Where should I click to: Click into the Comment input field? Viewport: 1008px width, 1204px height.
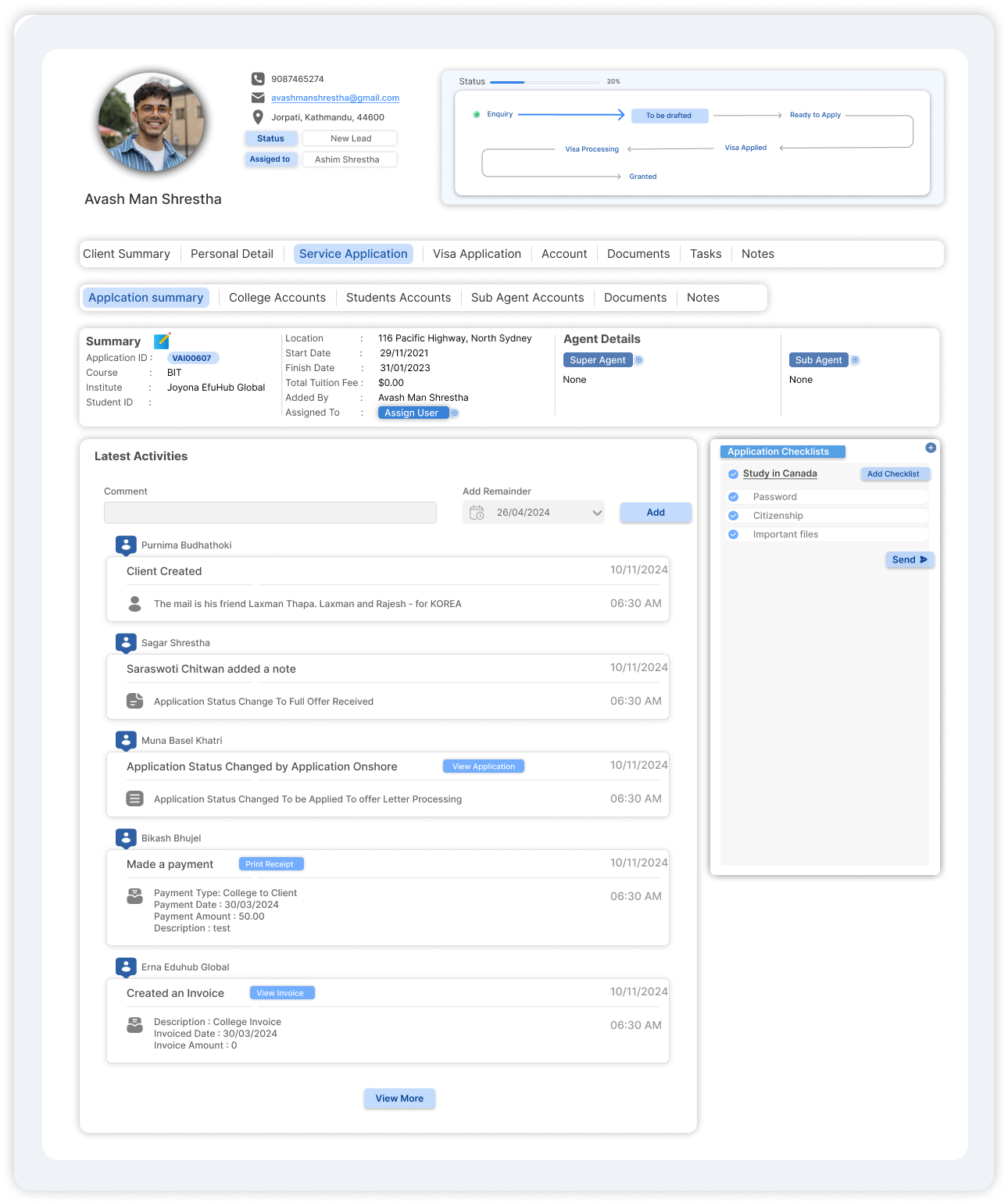click(x=270, y=513)
